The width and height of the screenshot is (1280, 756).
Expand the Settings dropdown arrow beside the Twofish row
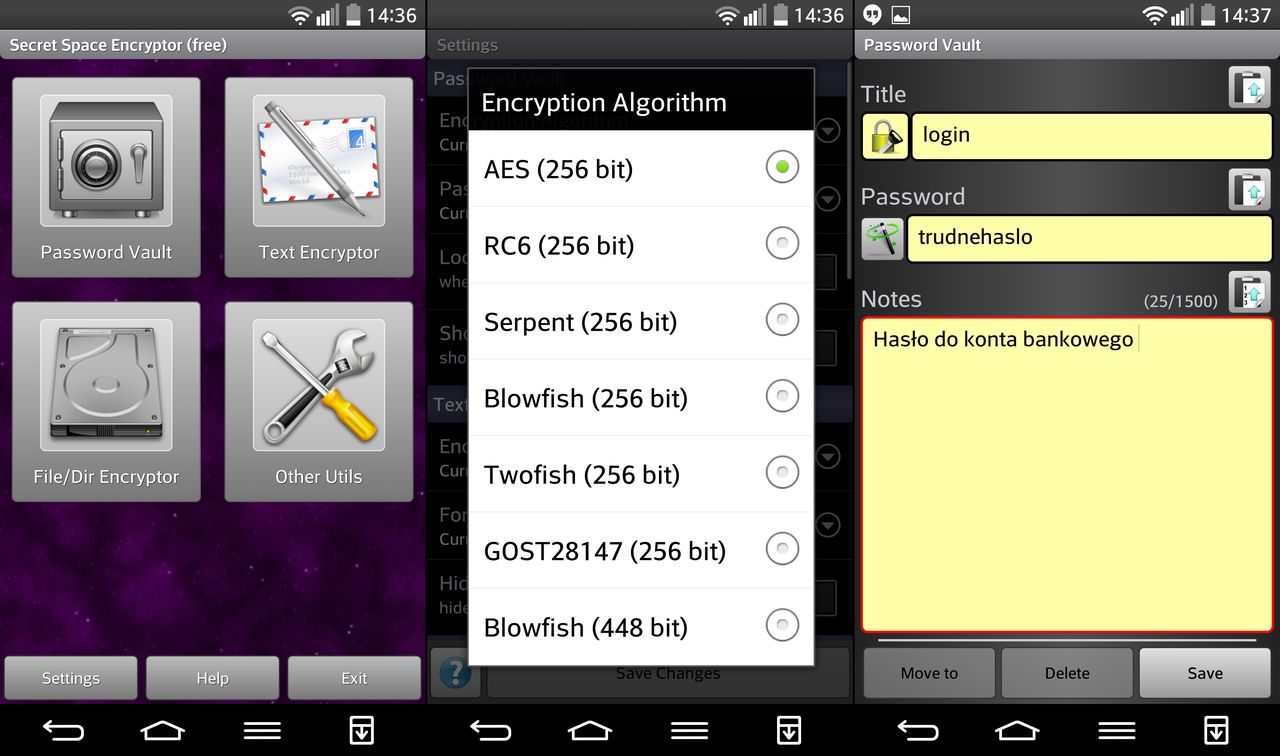click(x=827, y=457)
